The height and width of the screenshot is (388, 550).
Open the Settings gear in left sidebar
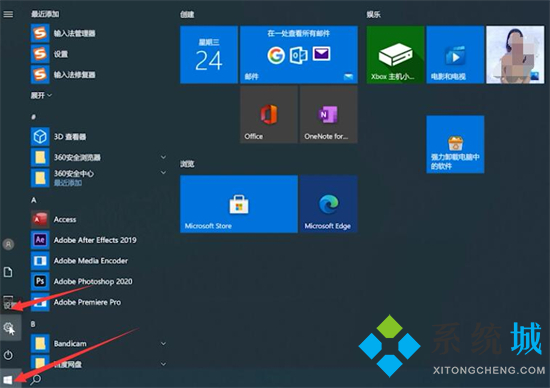[9, 328]
